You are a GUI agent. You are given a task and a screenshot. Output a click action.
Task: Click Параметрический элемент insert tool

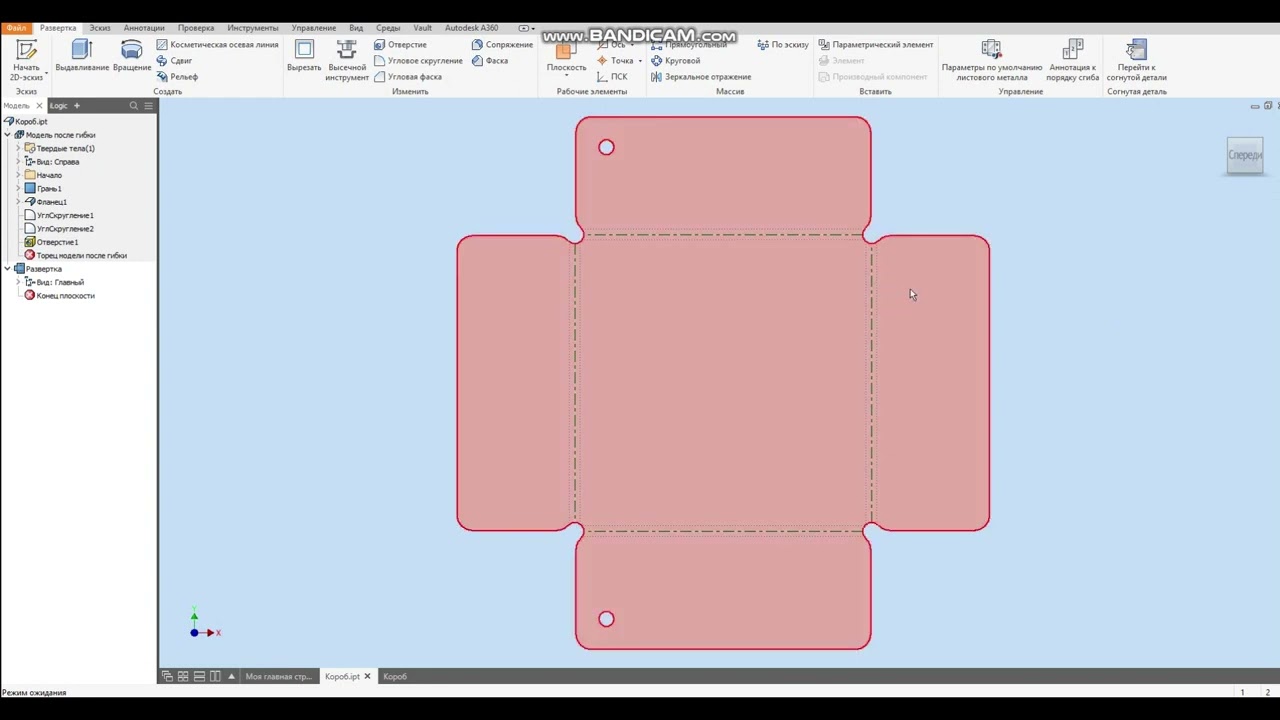pyautogui.click(x=875, y=44)
